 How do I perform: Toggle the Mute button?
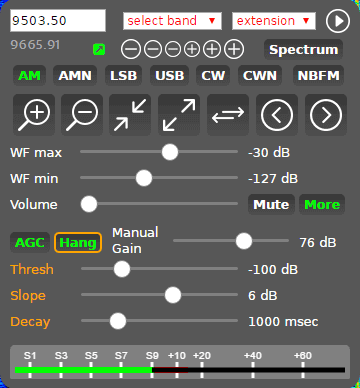[271, 204]
